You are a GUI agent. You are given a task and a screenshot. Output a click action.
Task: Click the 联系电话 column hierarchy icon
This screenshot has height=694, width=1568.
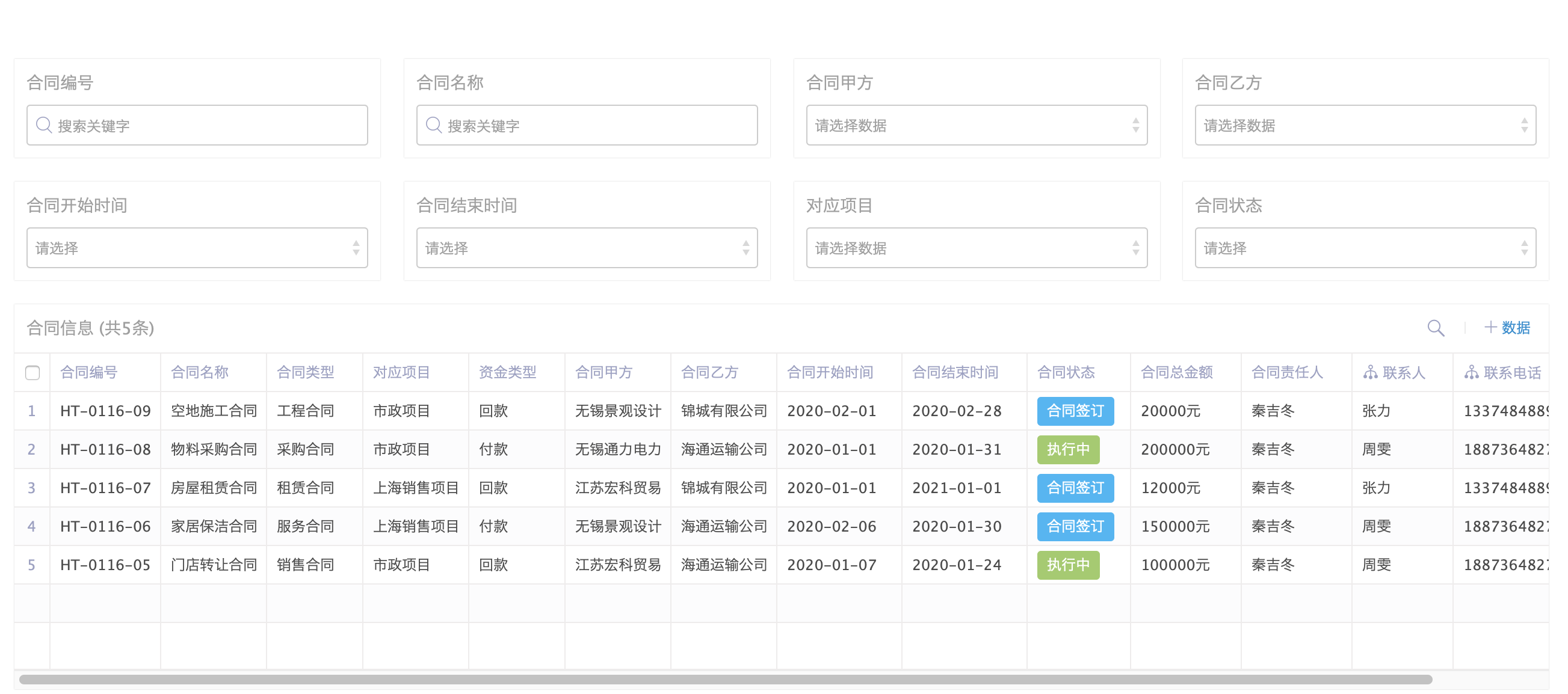click(1471, 372)
